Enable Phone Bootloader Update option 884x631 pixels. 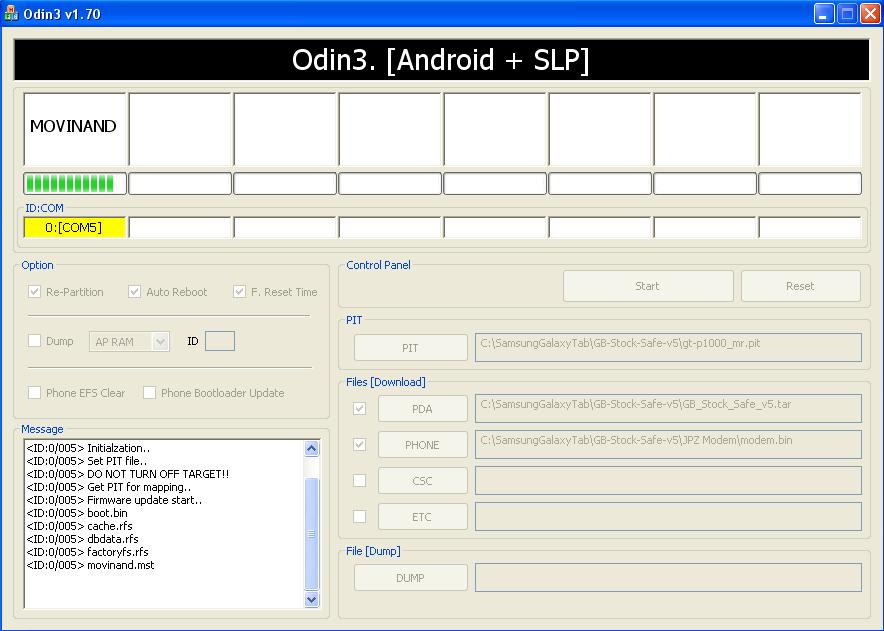coord(149,392)
